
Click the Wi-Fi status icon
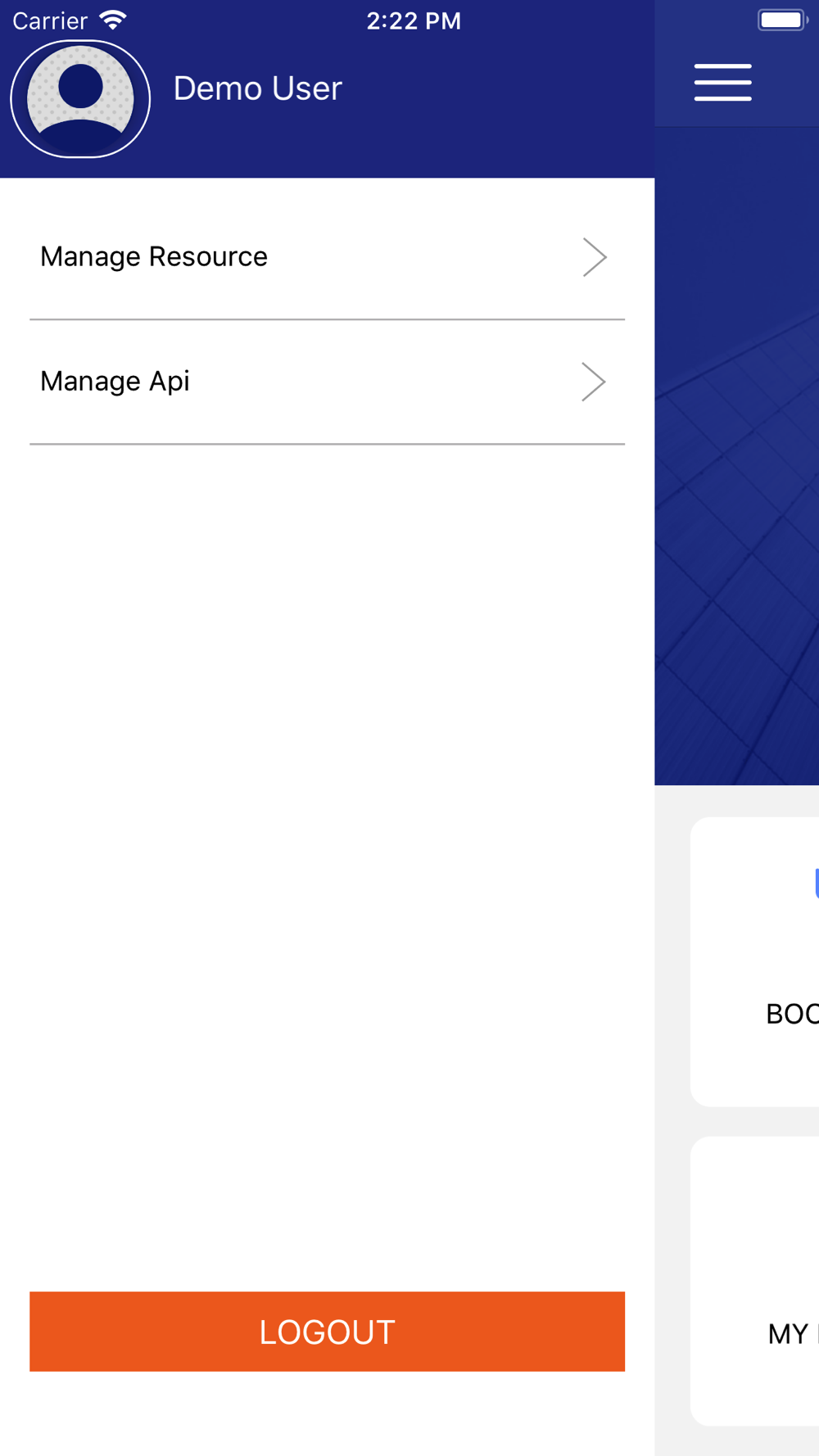click(x=113, y=20)
